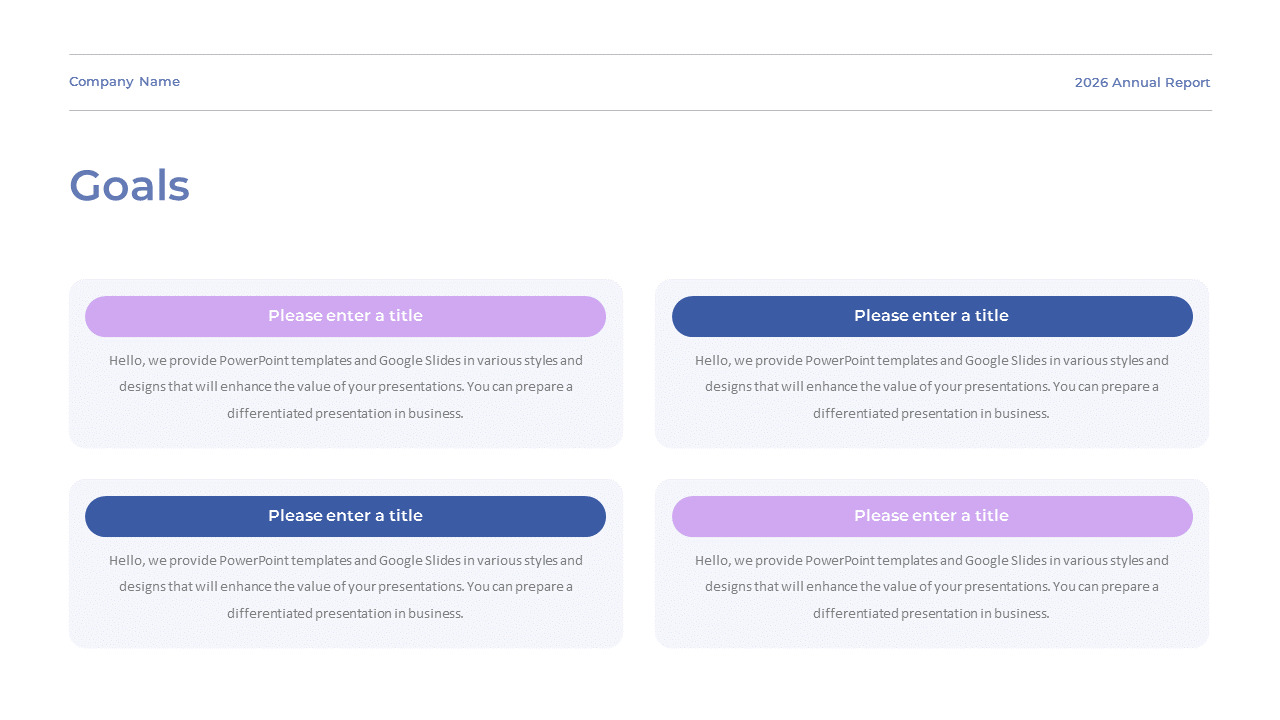The width and height of the screenshot is (1280, 720).
Task: Click the Company Name header text
Action: pos(124,82)
